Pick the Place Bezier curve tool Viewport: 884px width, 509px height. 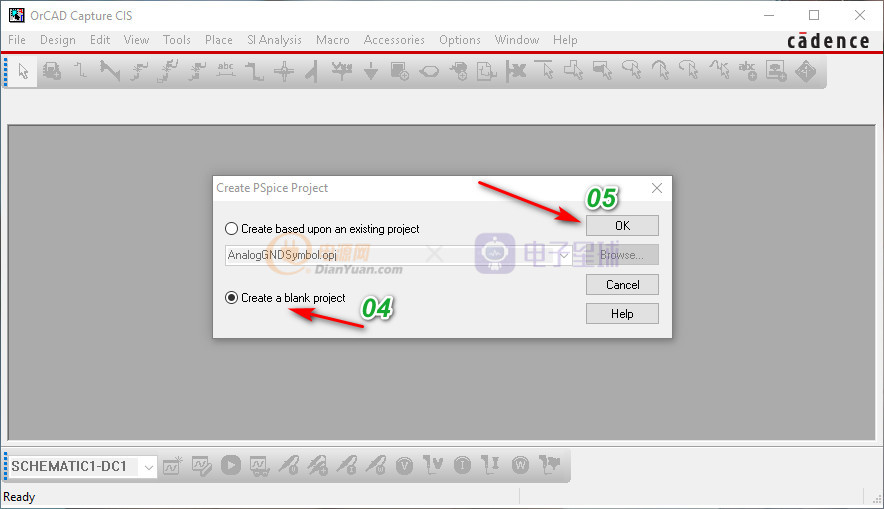coord(719,72)
